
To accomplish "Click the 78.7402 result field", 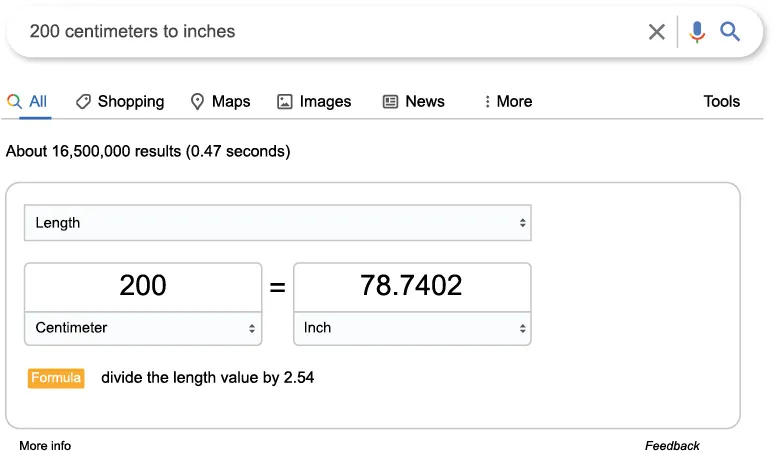I will [412, 286].
